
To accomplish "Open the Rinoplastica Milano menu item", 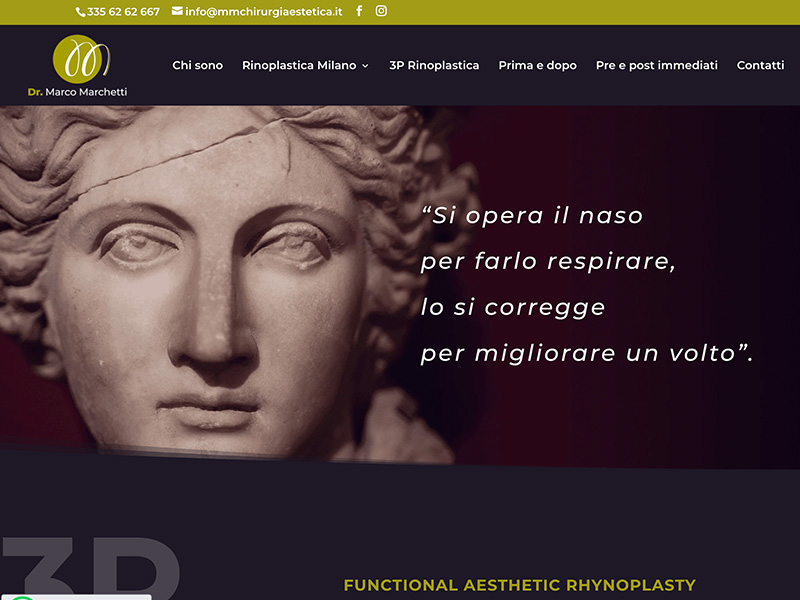I will (299, 65).
